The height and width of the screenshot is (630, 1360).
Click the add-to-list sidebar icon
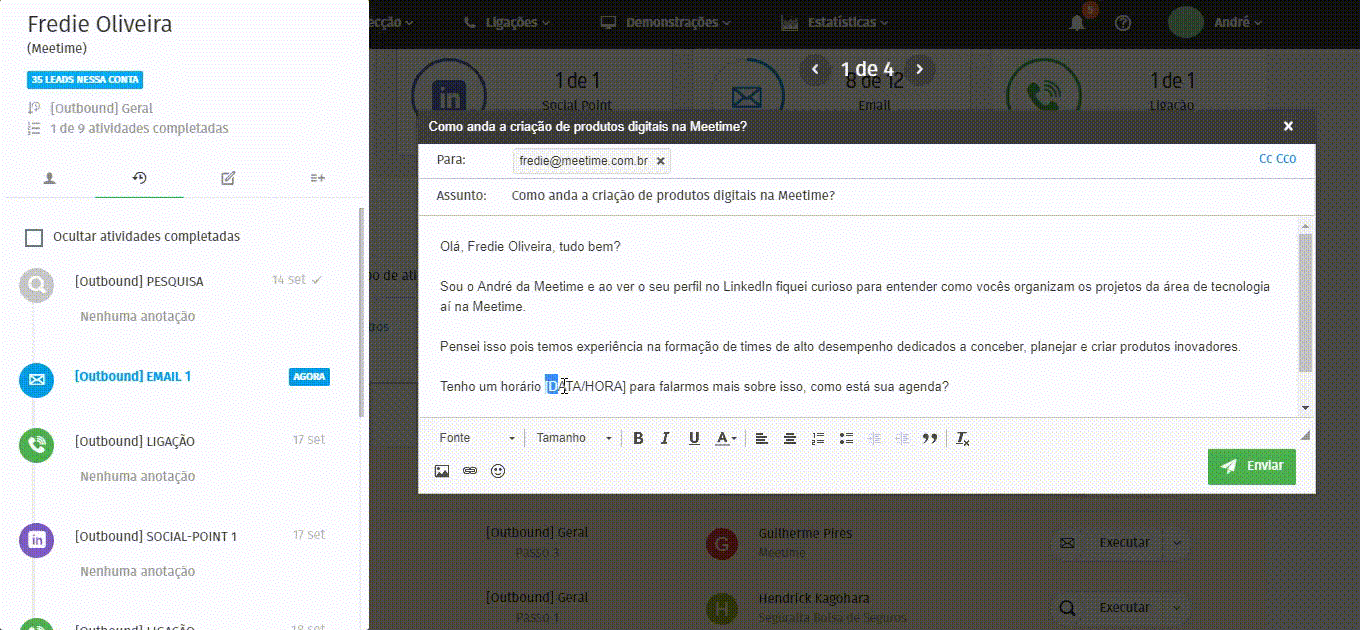tap(317, 177)
